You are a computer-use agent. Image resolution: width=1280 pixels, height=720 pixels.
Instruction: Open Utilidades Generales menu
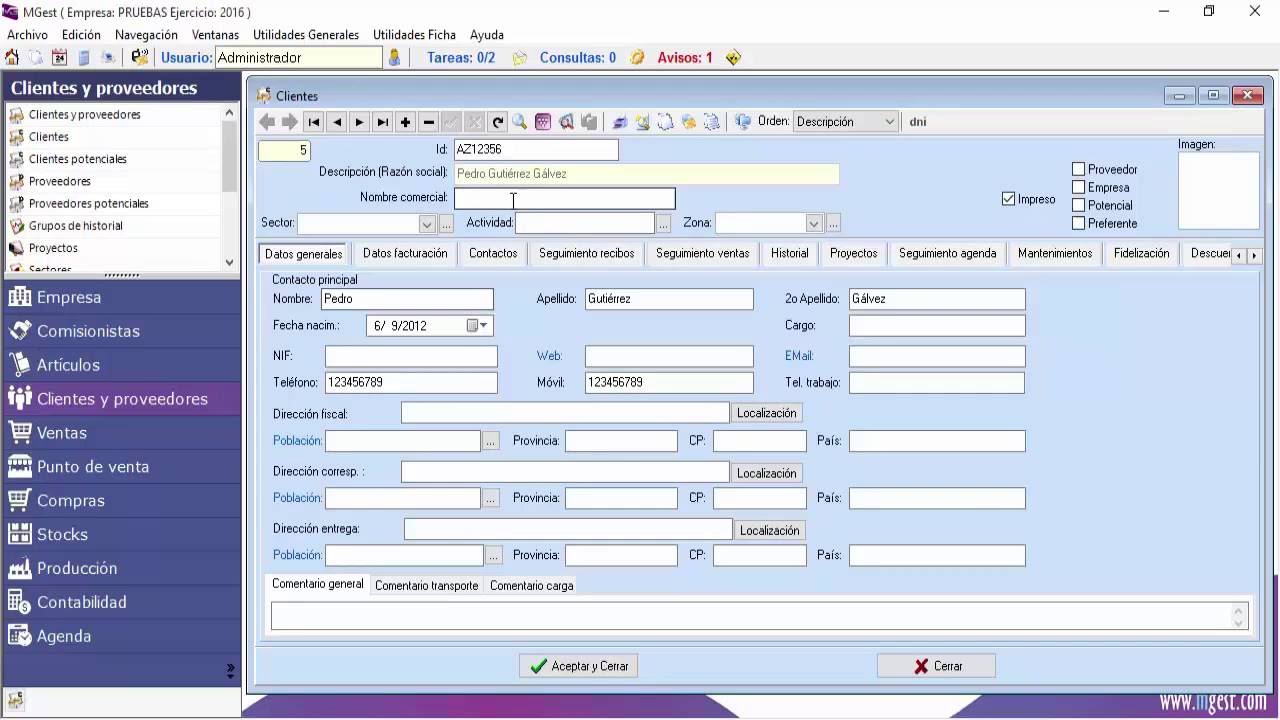click(306, 35)
